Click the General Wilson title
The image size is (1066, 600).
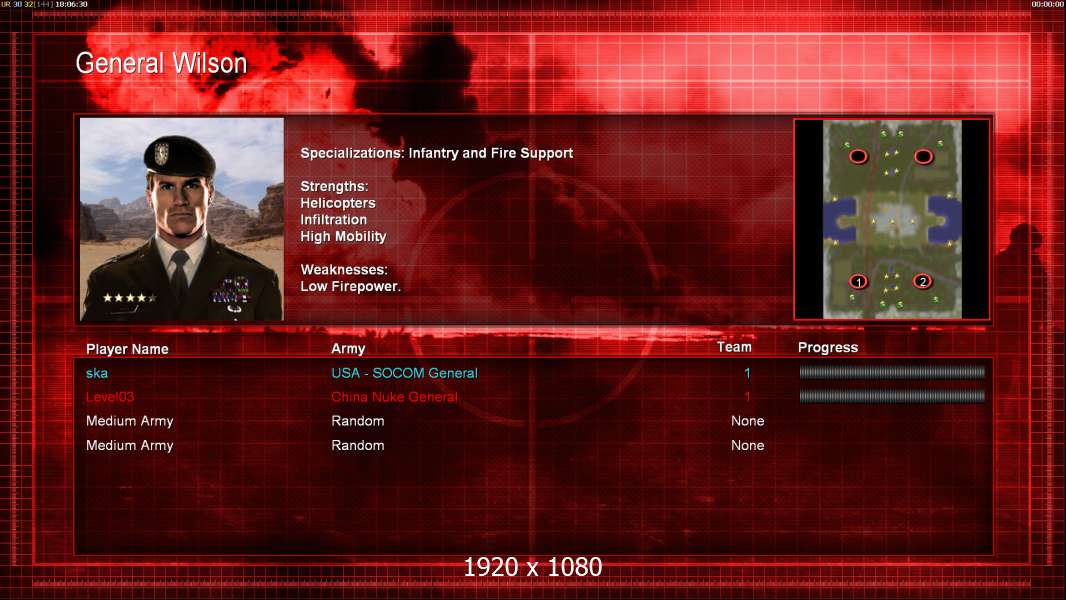161,63
